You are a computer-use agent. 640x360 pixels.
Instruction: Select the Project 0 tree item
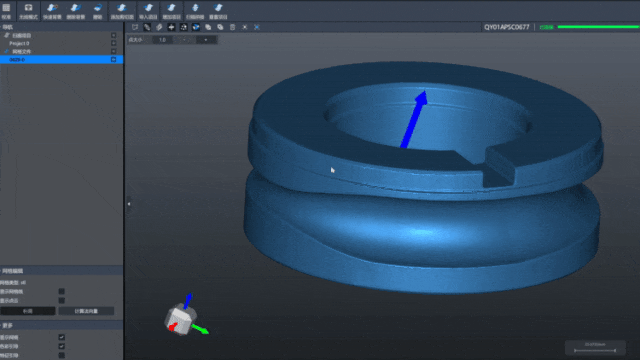[x=19, y=43]
